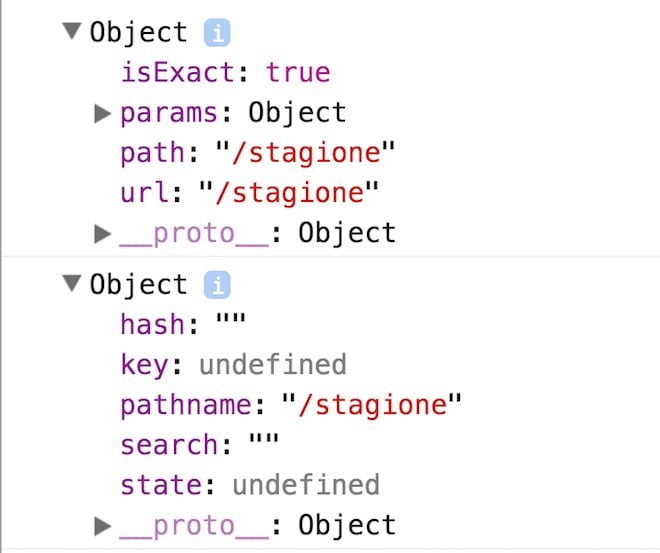Click the info icon beside the isExact Object

click(217, 33)
